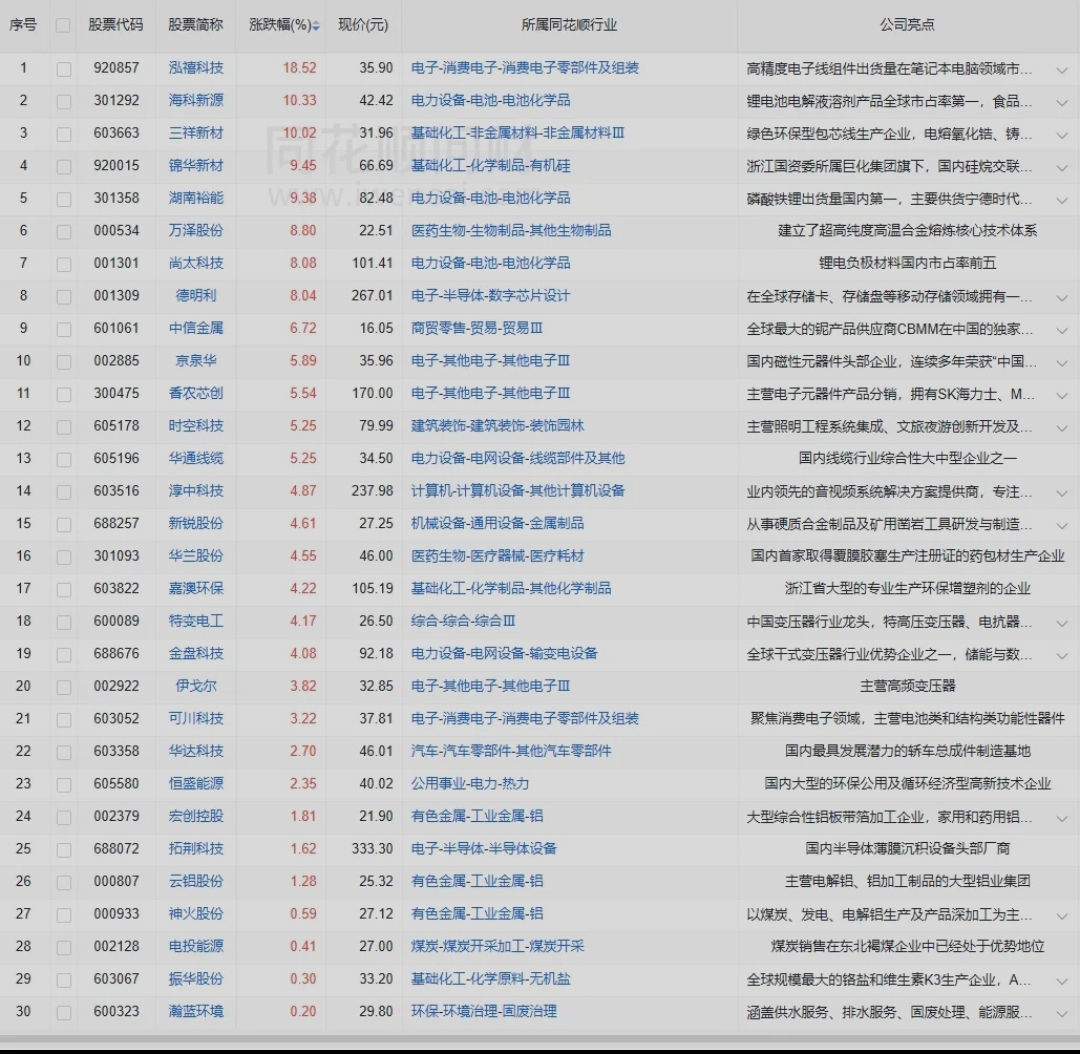Screen dimensions: 1080x1054
Task: Toggle the select-all checkbox in the table header
Action: pos(64,26)
